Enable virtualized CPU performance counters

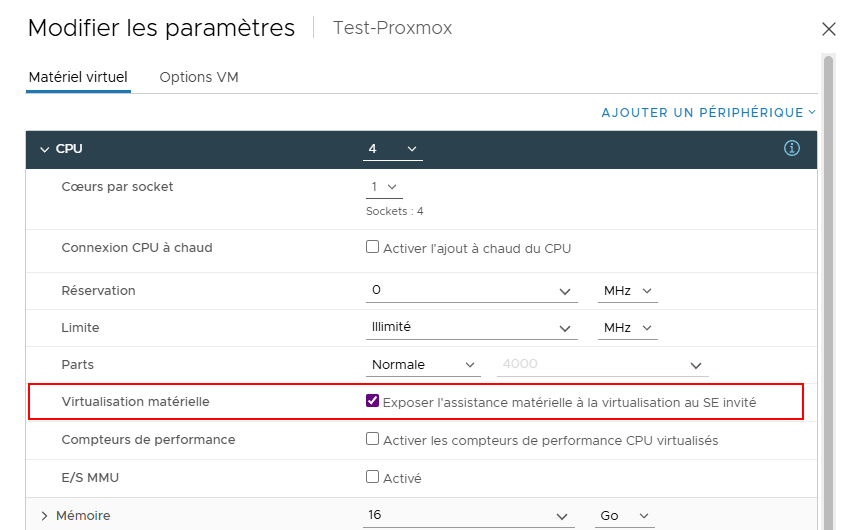tap(373, 439)
